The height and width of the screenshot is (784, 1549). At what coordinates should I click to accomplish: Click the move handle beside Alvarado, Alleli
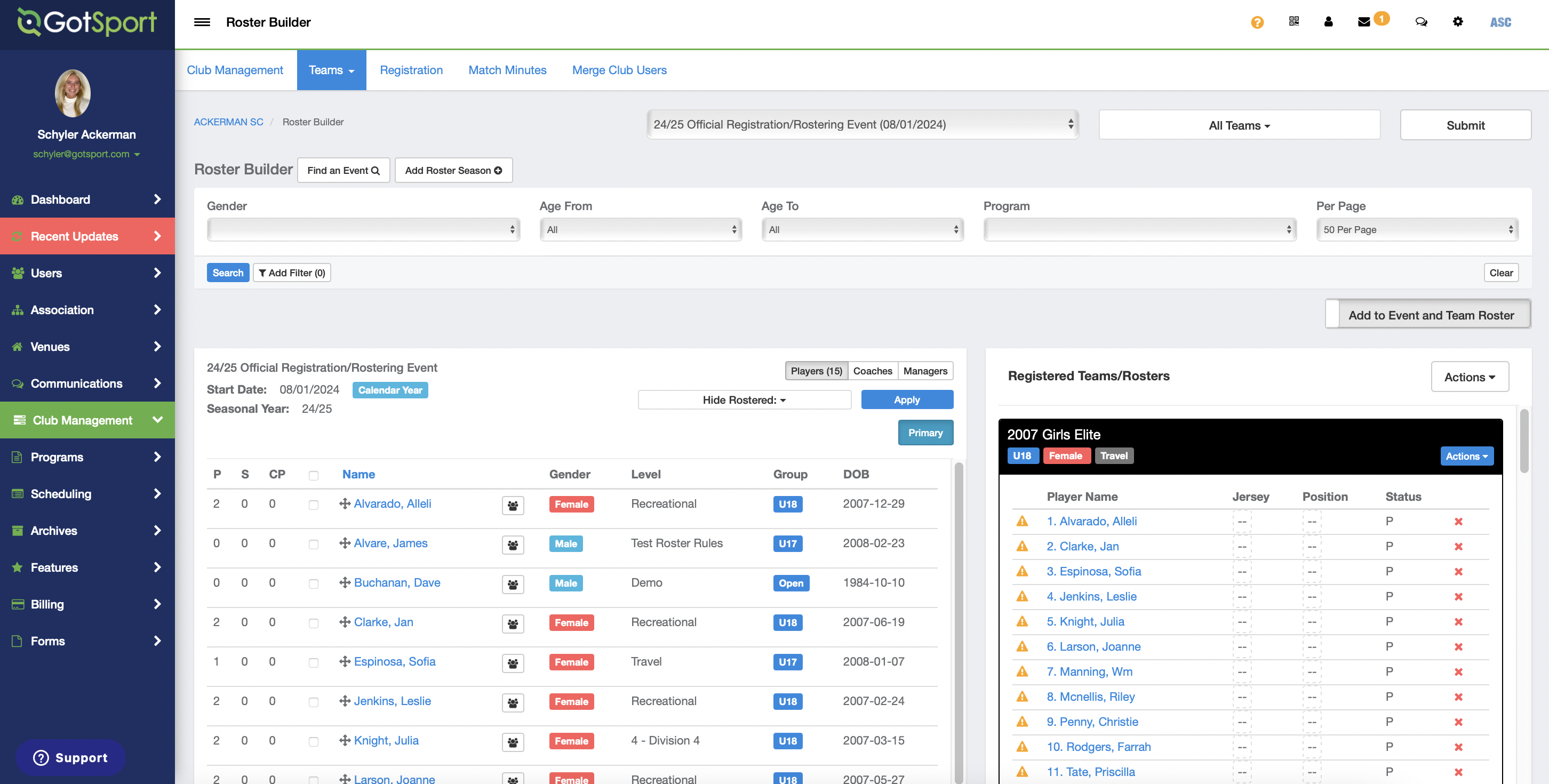pyautogui.click(x=345, y=504)
